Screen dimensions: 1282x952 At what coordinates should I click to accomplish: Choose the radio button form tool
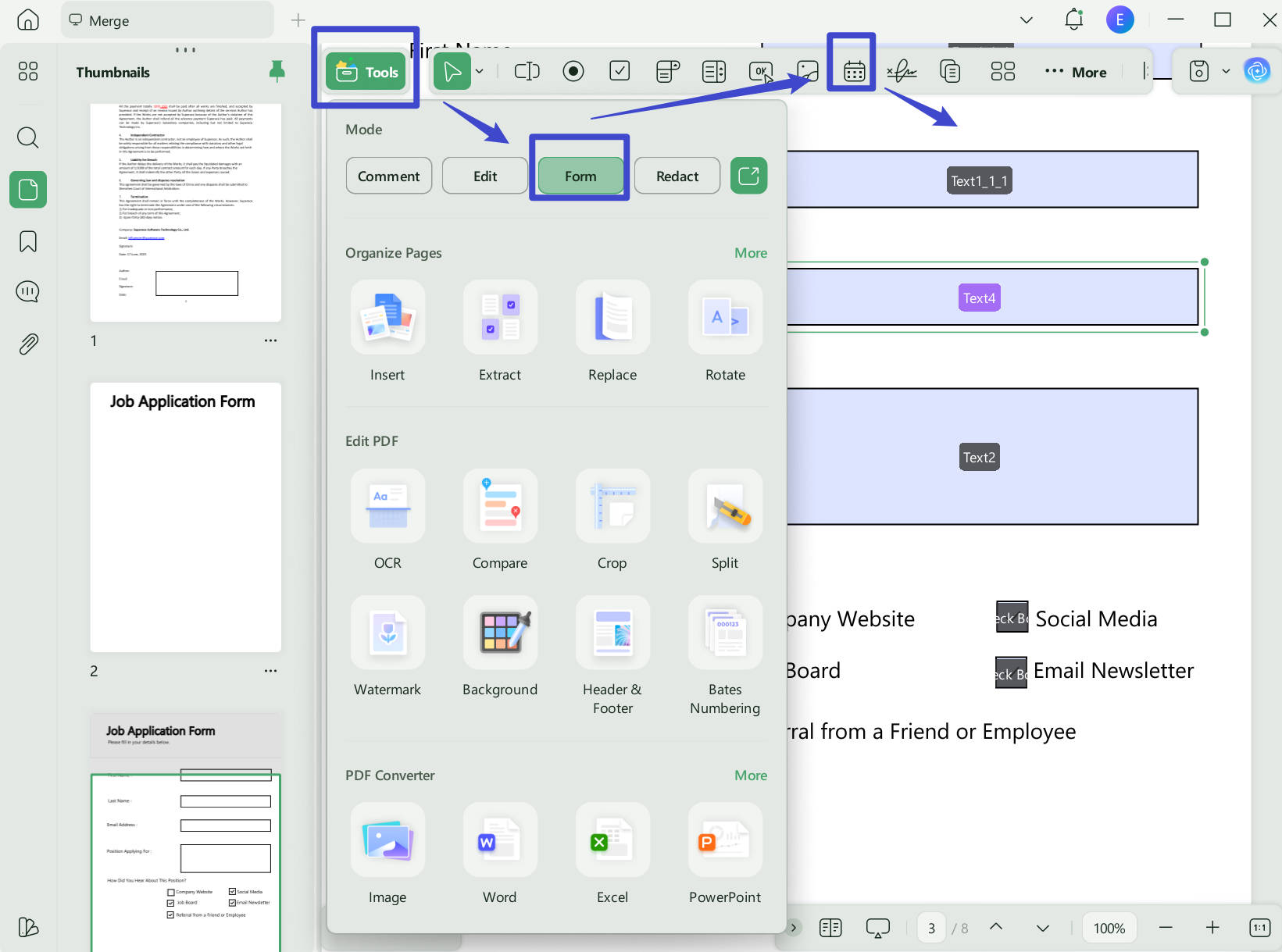(x=573, y=72)
